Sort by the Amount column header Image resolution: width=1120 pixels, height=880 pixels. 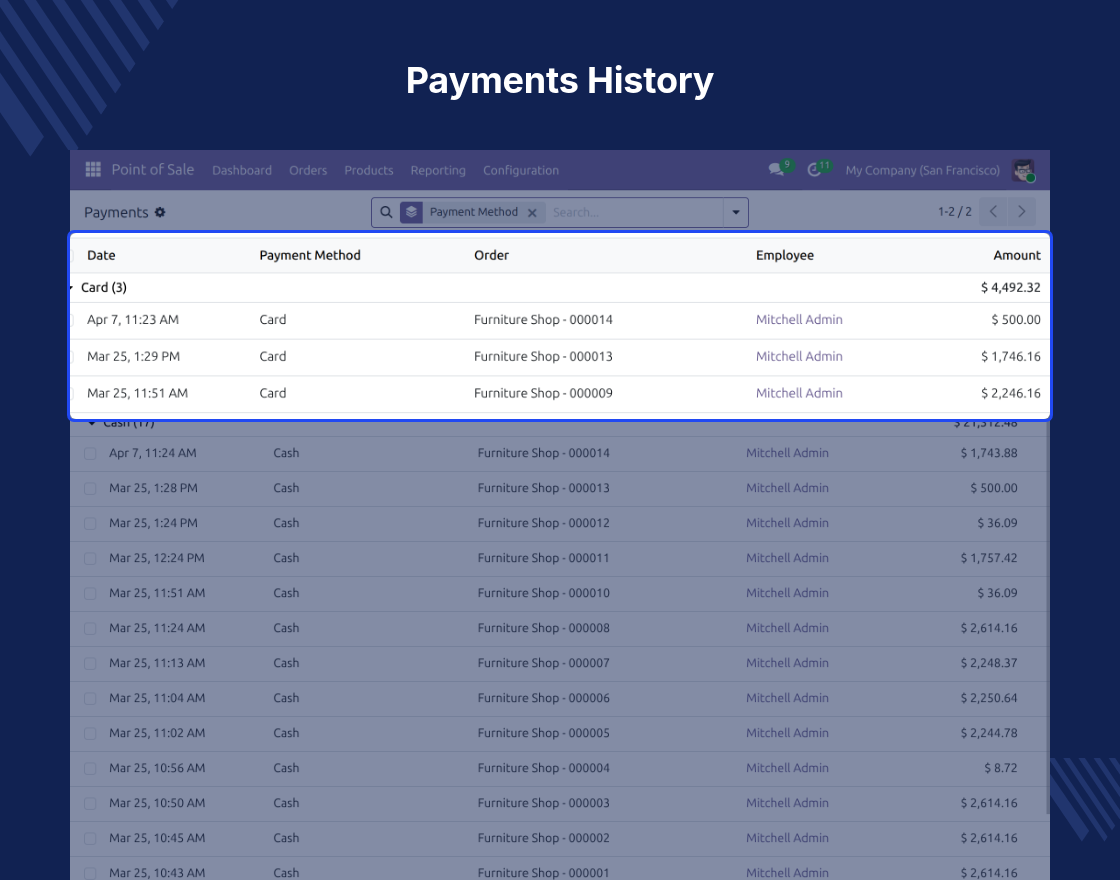(1017, 255)
